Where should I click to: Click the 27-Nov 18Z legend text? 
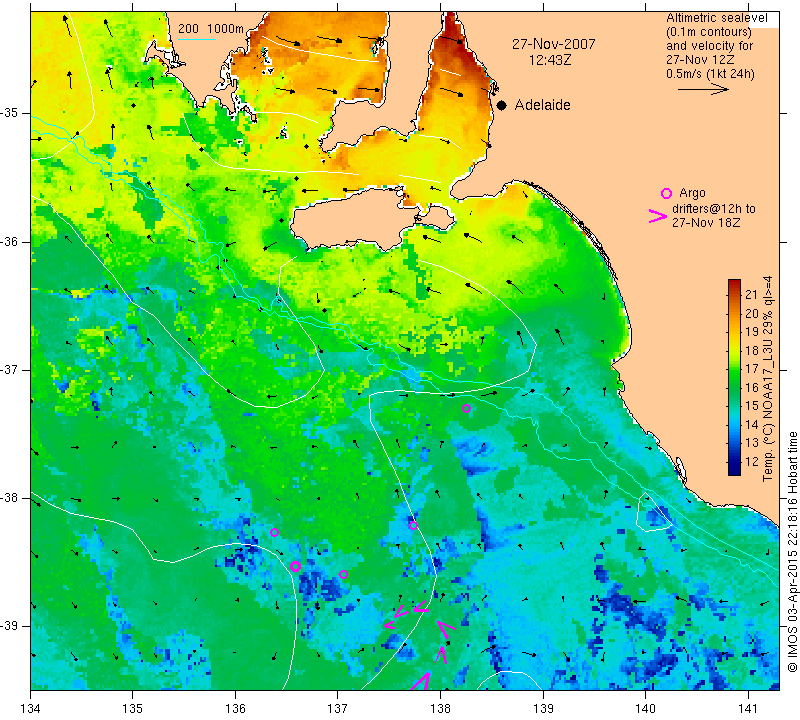(x=706, y=222)
